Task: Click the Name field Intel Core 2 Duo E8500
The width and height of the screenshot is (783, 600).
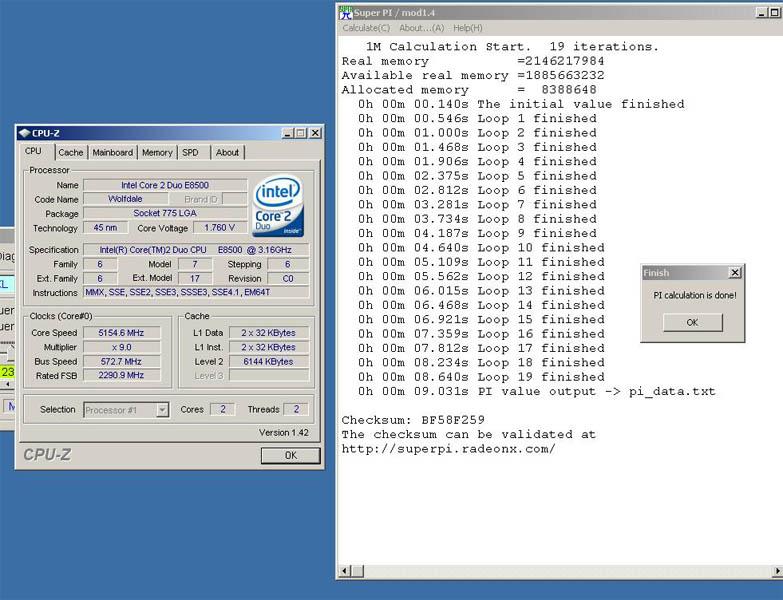Action: pyautogui.click(x=165, y=185)
